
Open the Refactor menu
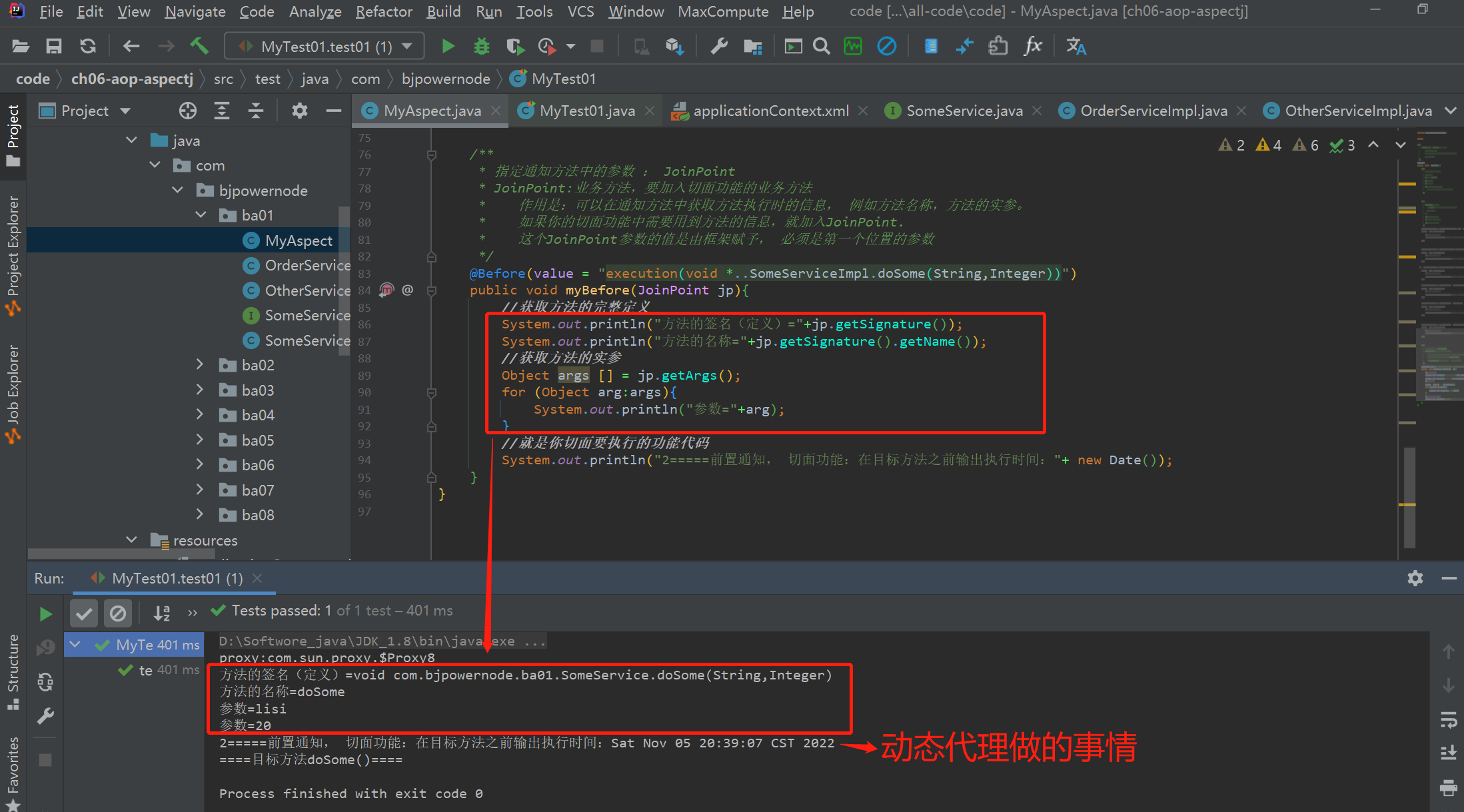click(x=384, y=11)
